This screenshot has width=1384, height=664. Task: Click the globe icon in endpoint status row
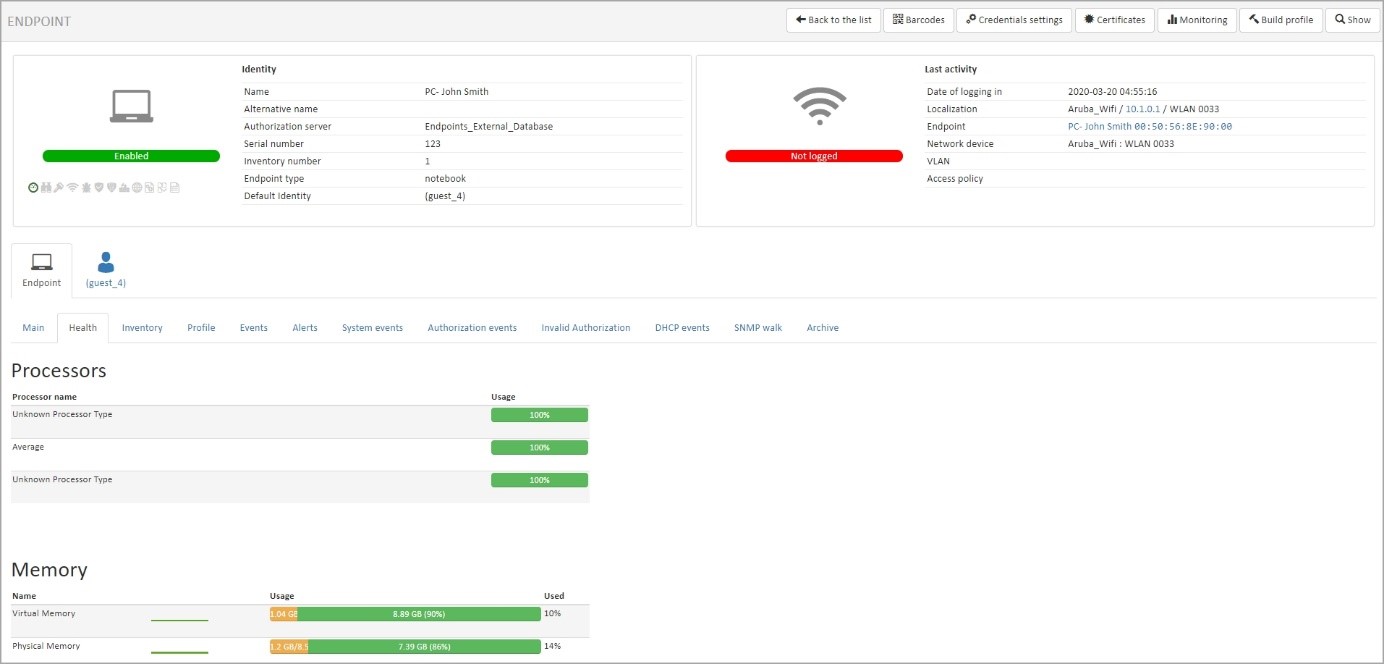[x=136, y=187]
